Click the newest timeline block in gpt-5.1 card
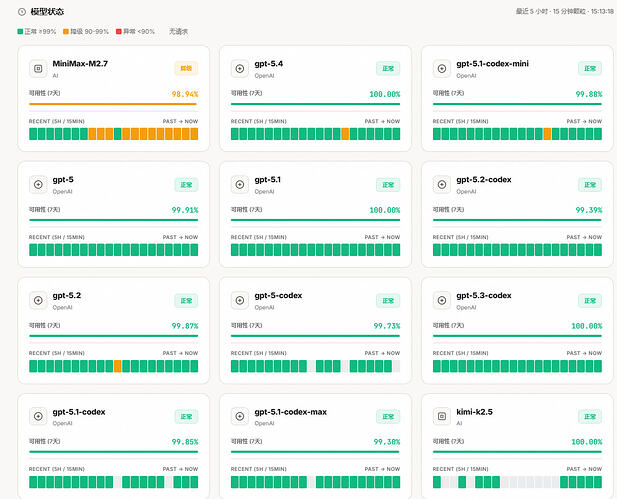The image size is (617, 499). tap(396, 250)
